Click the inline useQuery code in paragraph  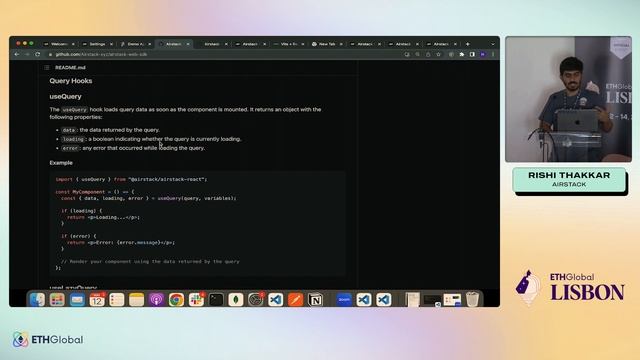74,110
